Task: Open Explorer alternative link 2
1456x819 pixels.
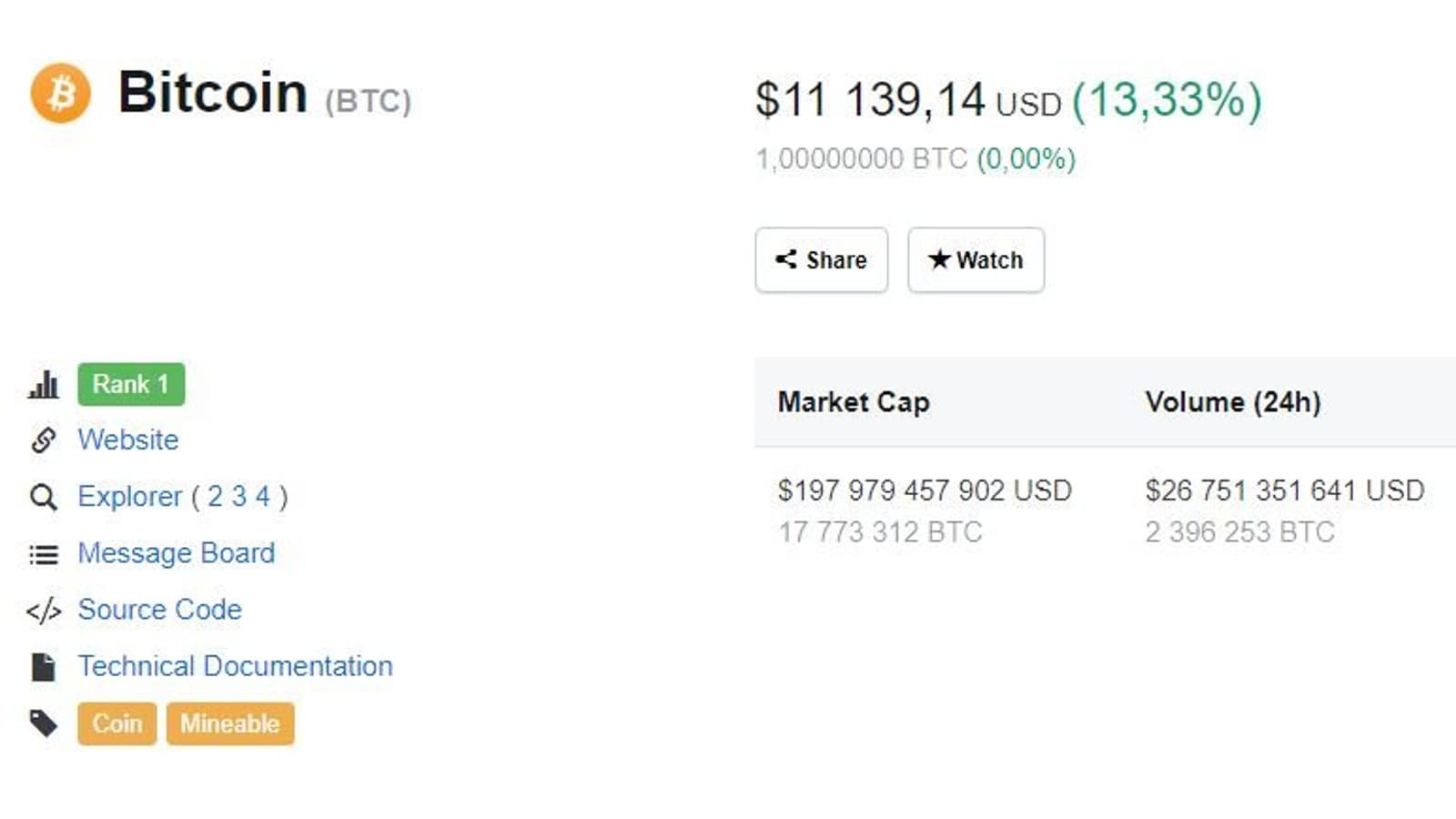Action: (x=215, y=497)
